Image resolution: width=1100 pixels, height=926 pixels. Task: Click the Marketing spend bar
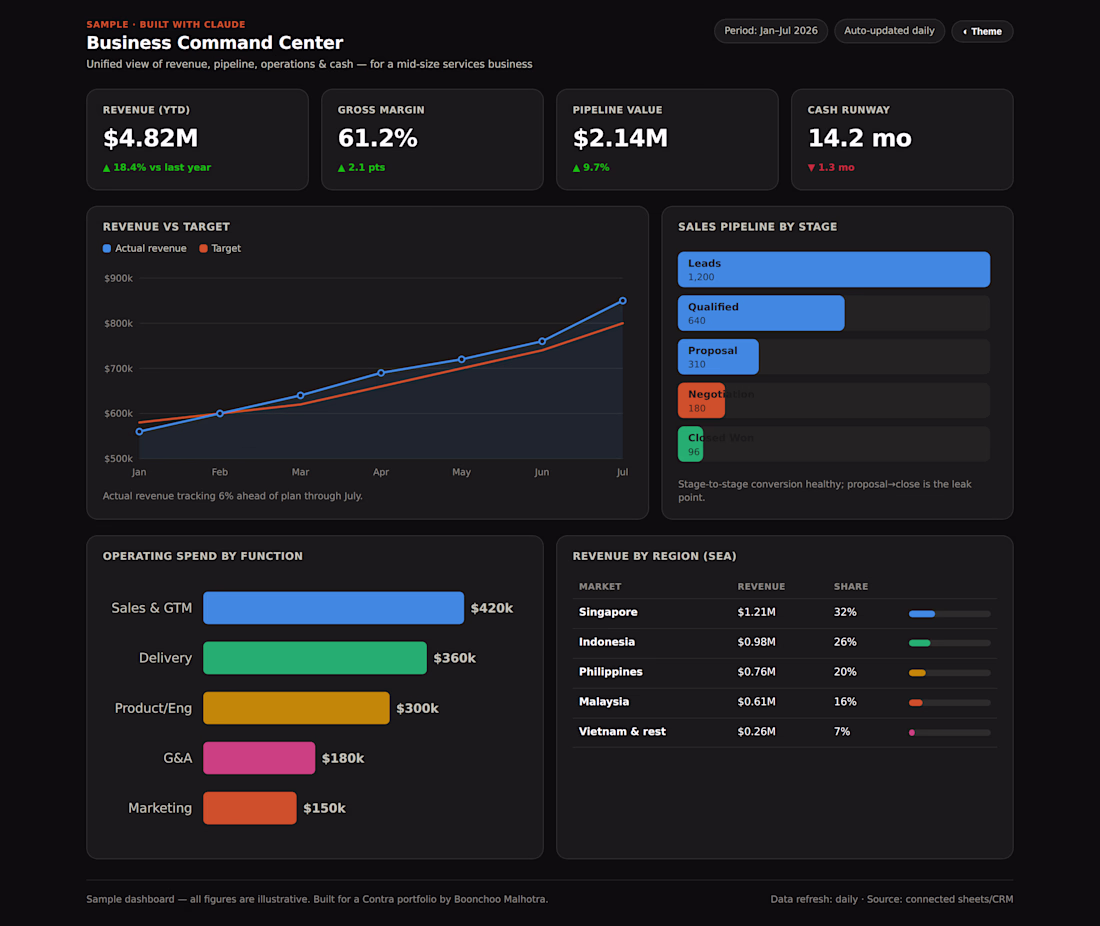click(x=250, y=808)
